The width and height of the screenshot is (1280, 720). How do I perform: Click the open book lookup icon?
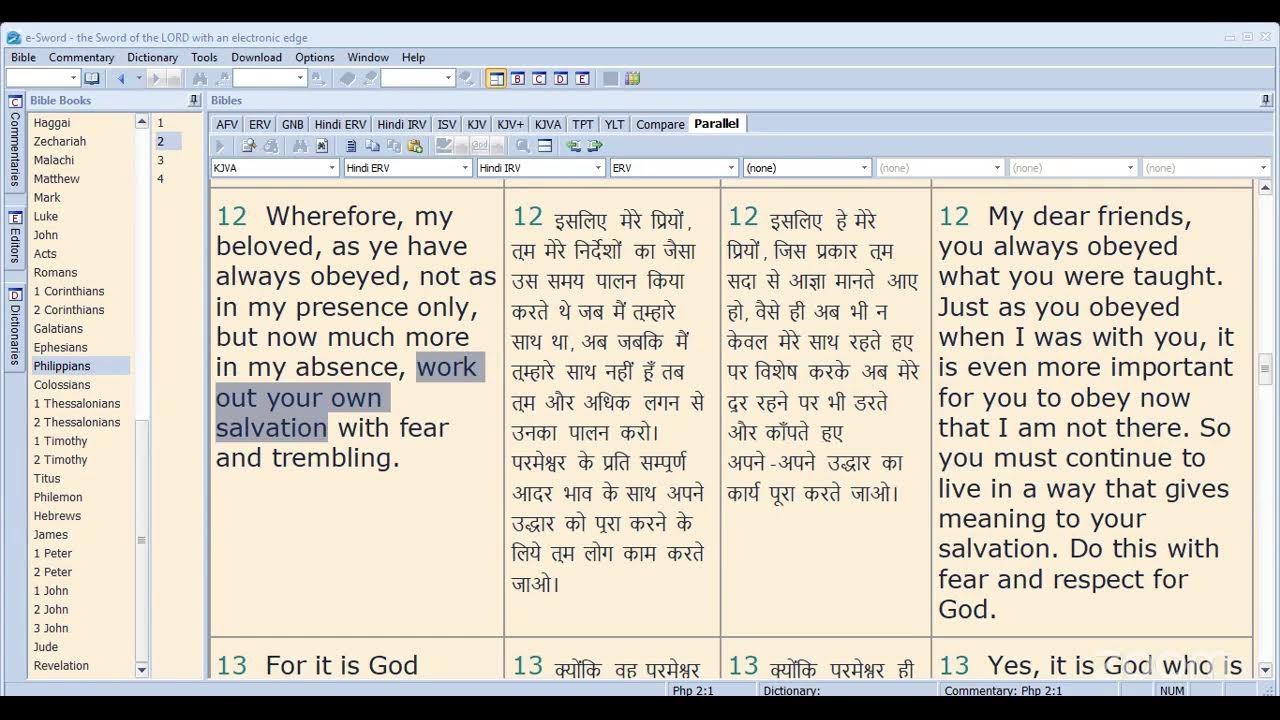click(92, 78)
